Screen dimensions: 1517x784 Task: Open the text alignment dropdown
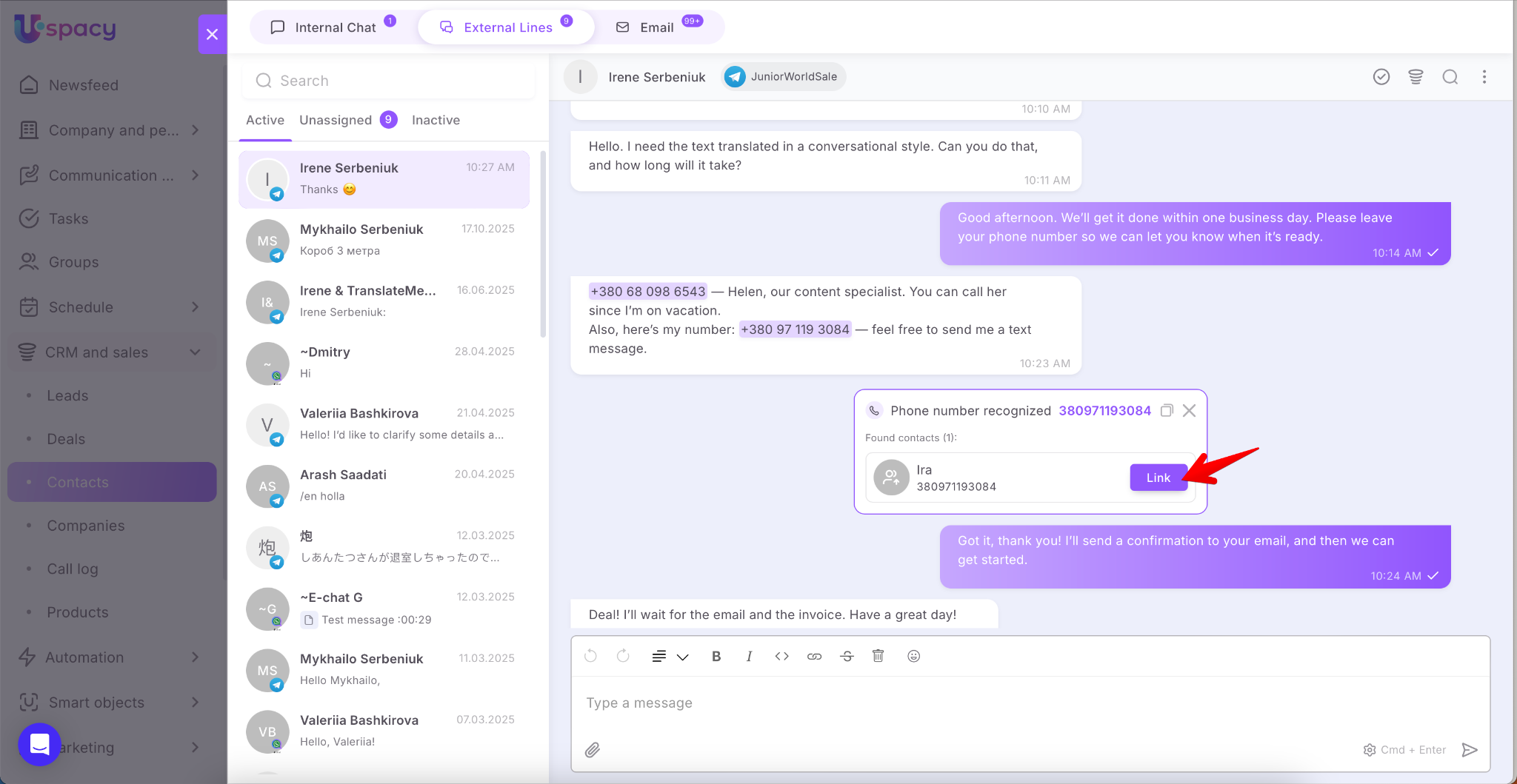[670, 656]
